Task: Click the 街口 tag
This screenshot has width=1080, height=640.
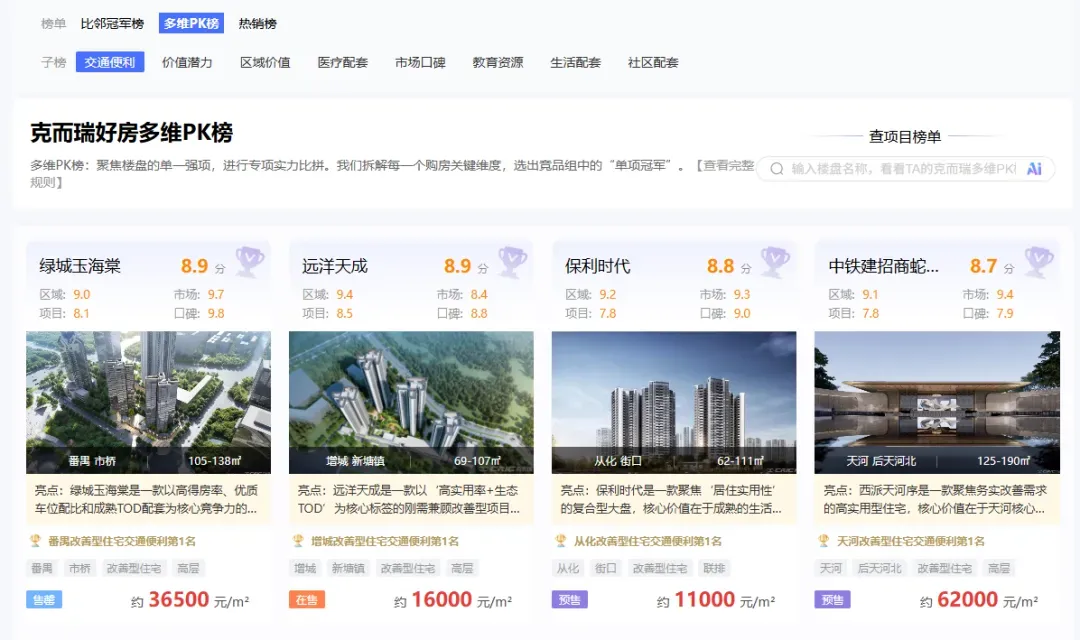Action: click(x=605, y=568)
